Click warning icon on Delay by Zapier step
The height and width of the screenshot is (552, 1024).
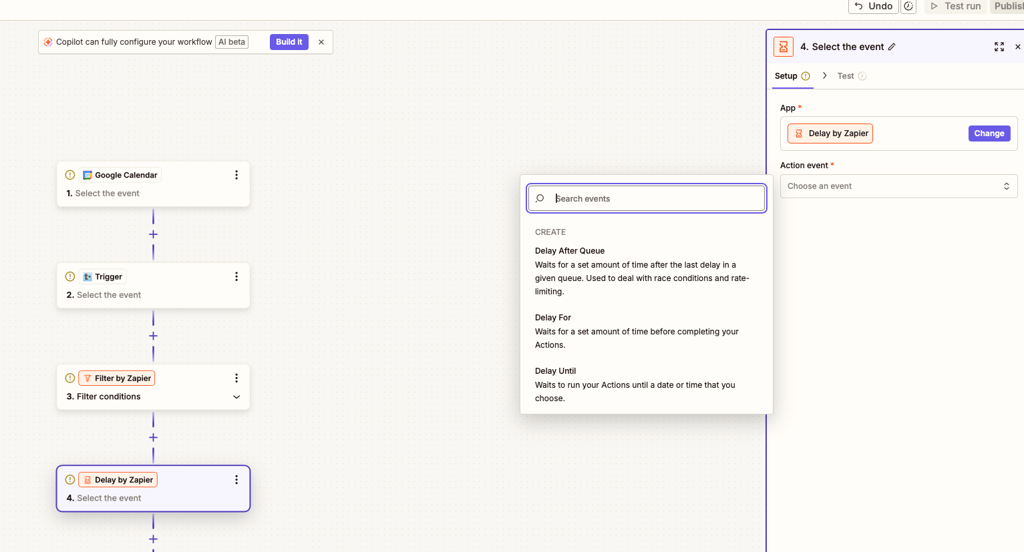(70, 479)
